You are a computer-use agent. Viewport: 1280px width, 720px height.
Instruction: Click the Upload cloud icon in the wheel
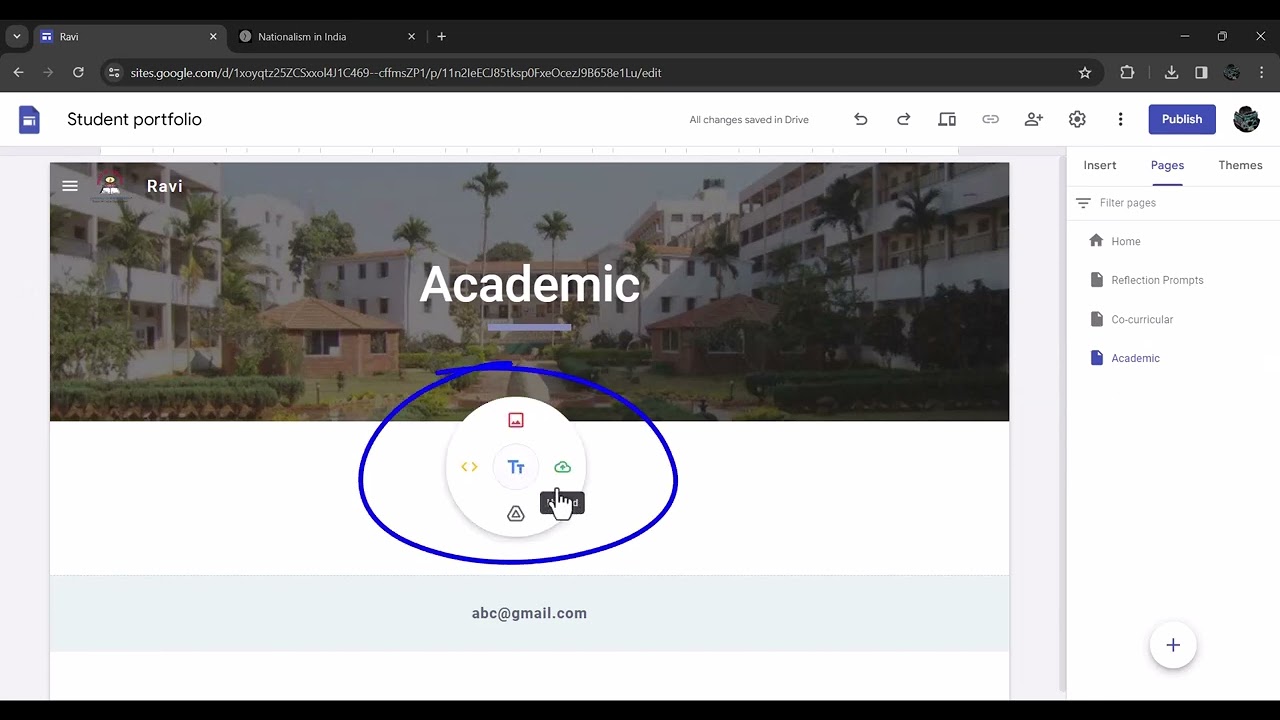[x=562, y=467]
